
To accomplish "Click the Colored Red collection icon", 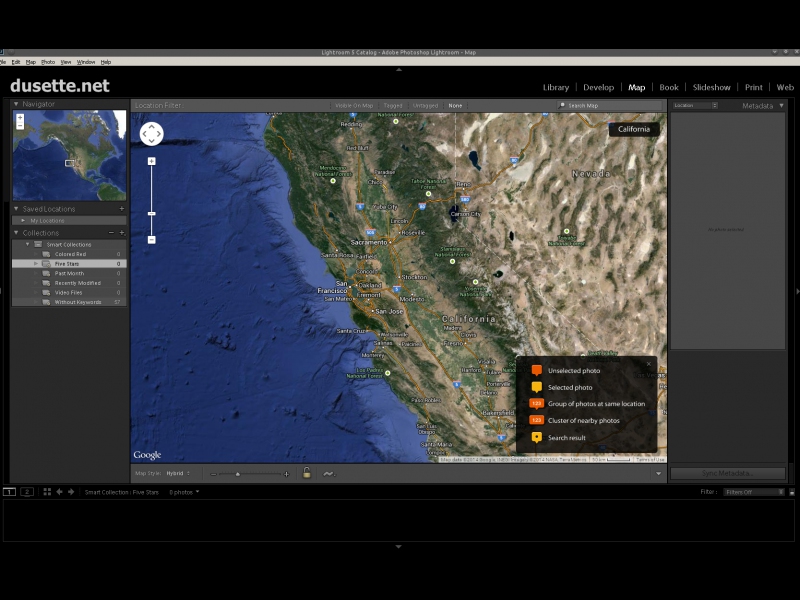I will (46, 254).
